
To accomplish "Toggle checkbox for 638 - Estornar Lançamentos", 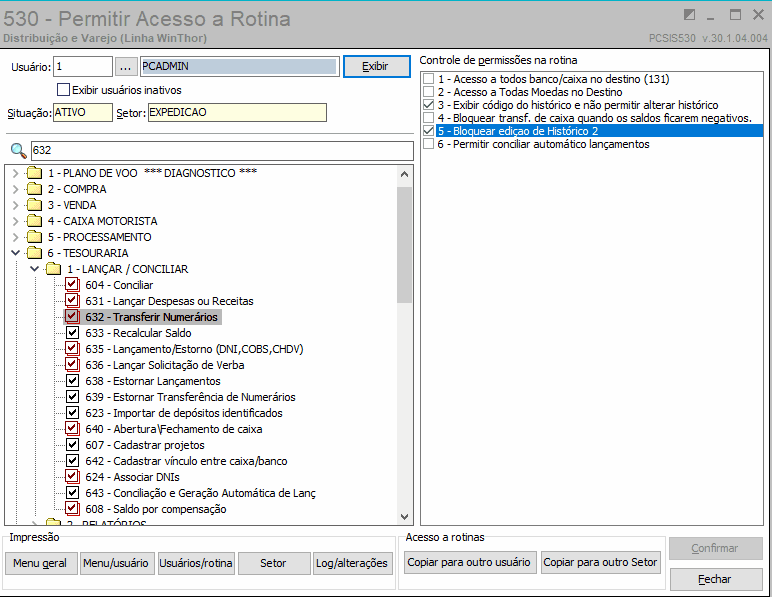I will pyautogui.click(x=72, y=380).
